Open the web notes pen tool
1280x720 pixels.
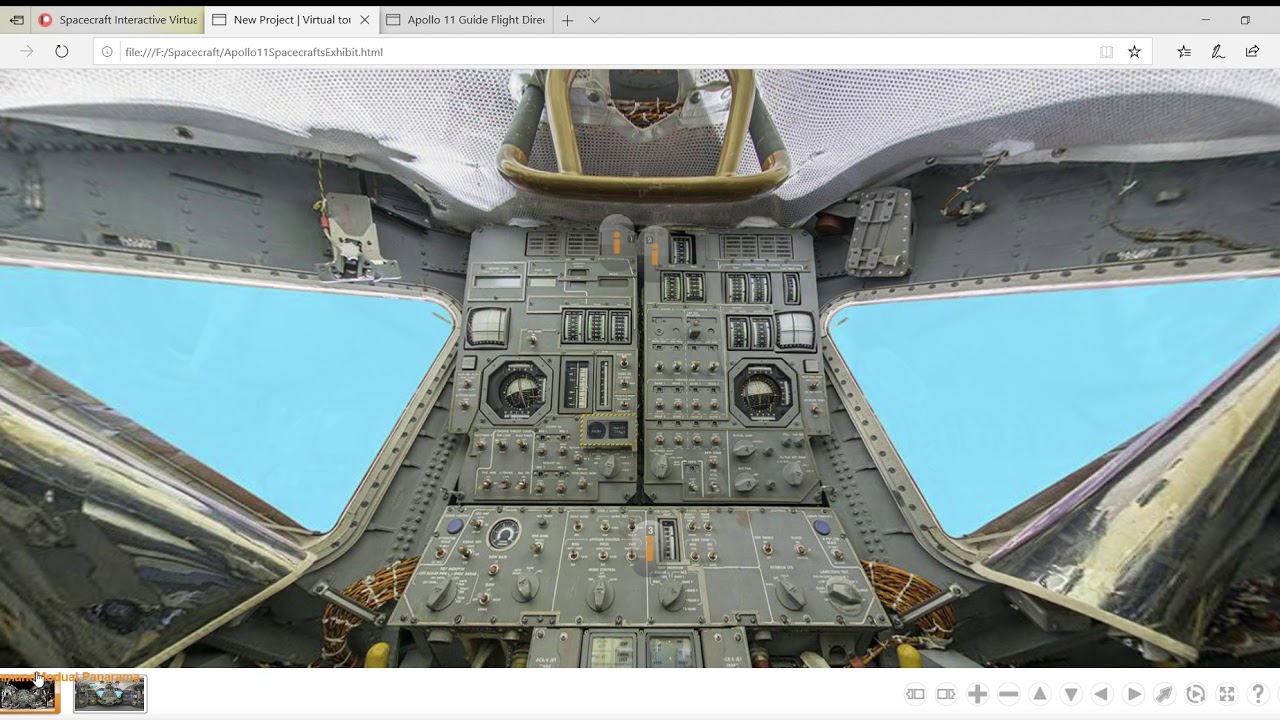pyautogui.click(x=1218, y=52)
